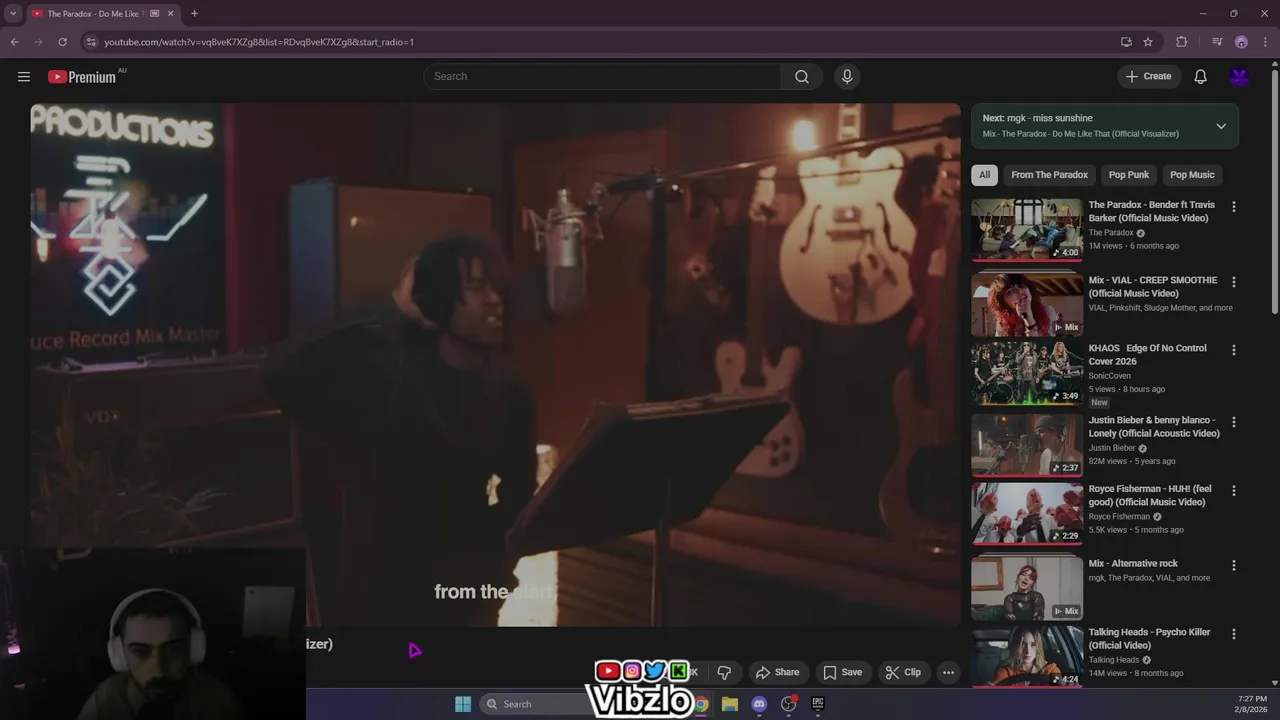This screenshot has height=720, width=1280.
Task: Open options for Royce Fisherman HUH! video
Action: (1233, 491)
